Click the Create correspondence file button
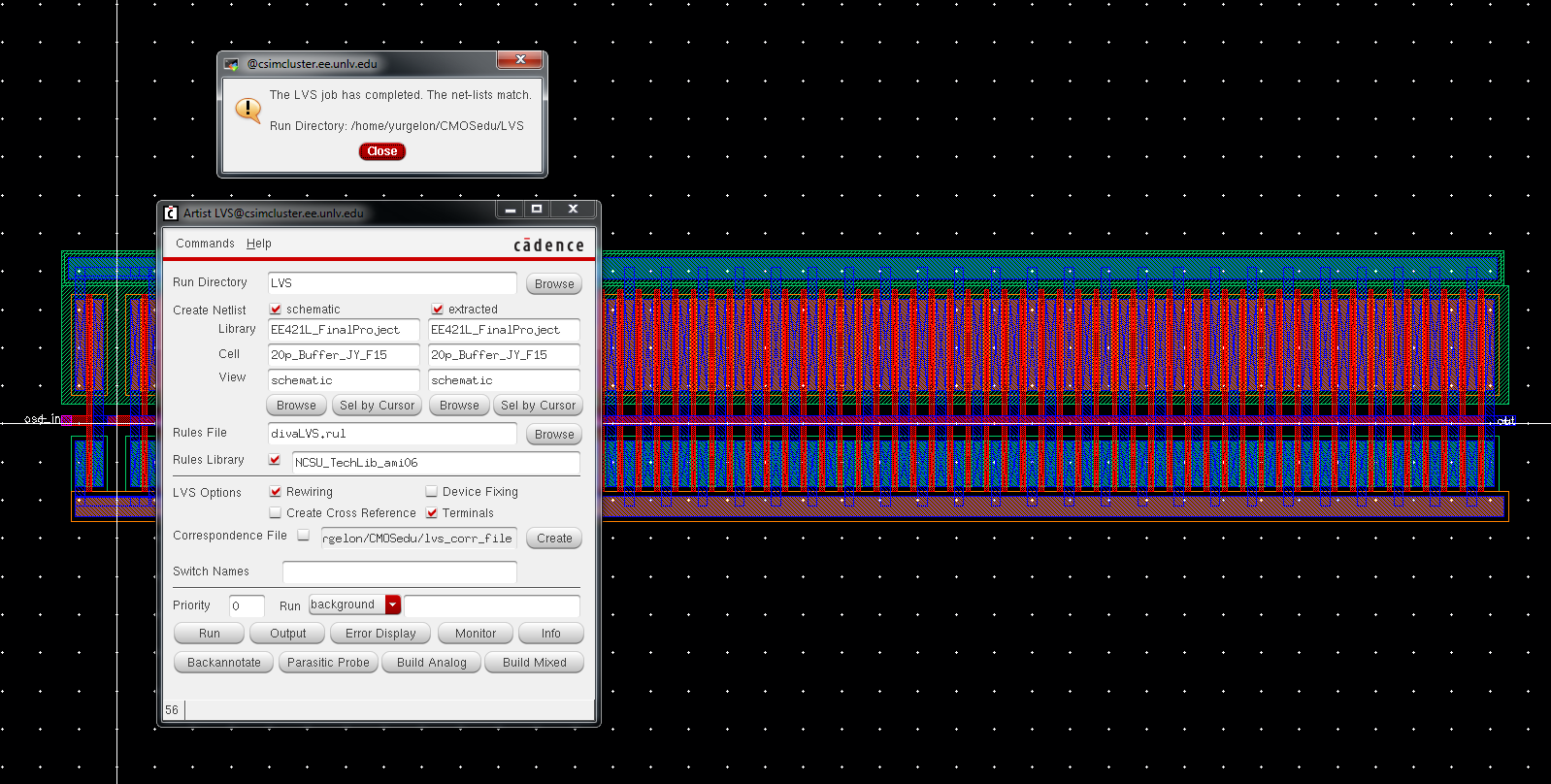The width and height of the screenshot is (1551, 784). 554,539
